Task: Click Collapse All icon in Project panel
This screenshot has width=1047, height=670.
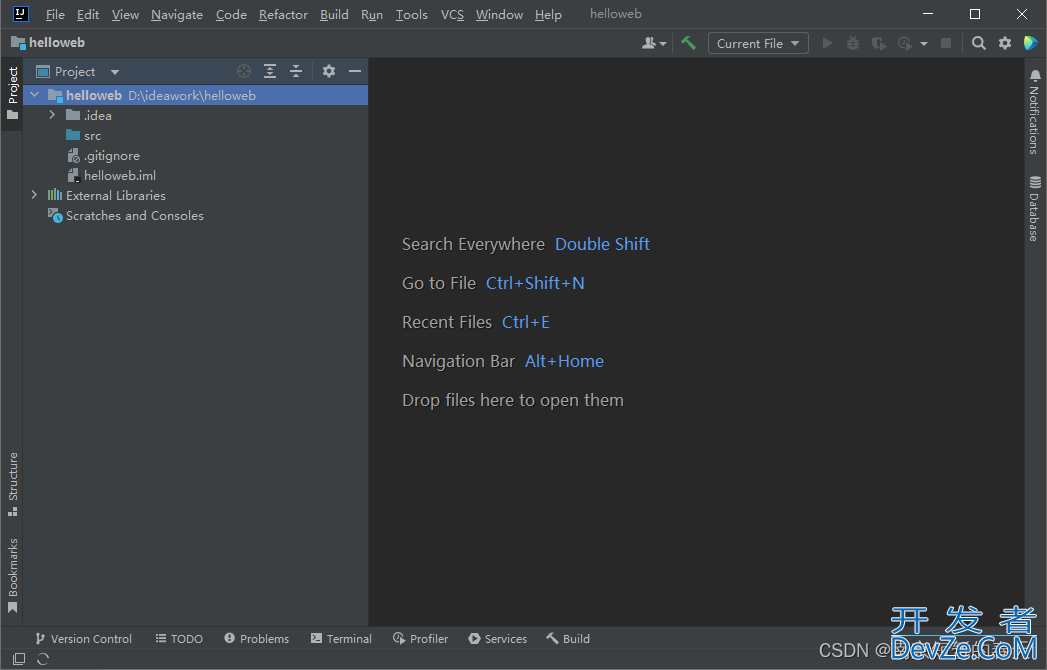Action: coord(296,71)
